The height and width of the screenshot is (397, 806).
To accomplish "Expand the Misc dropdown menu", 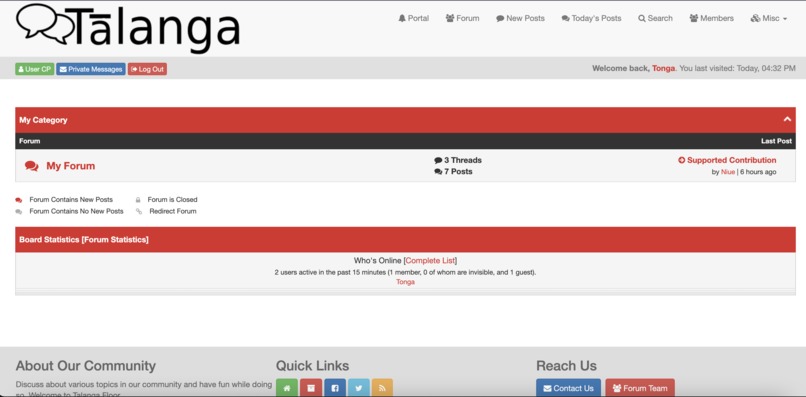I will click(x=768, y=18).
